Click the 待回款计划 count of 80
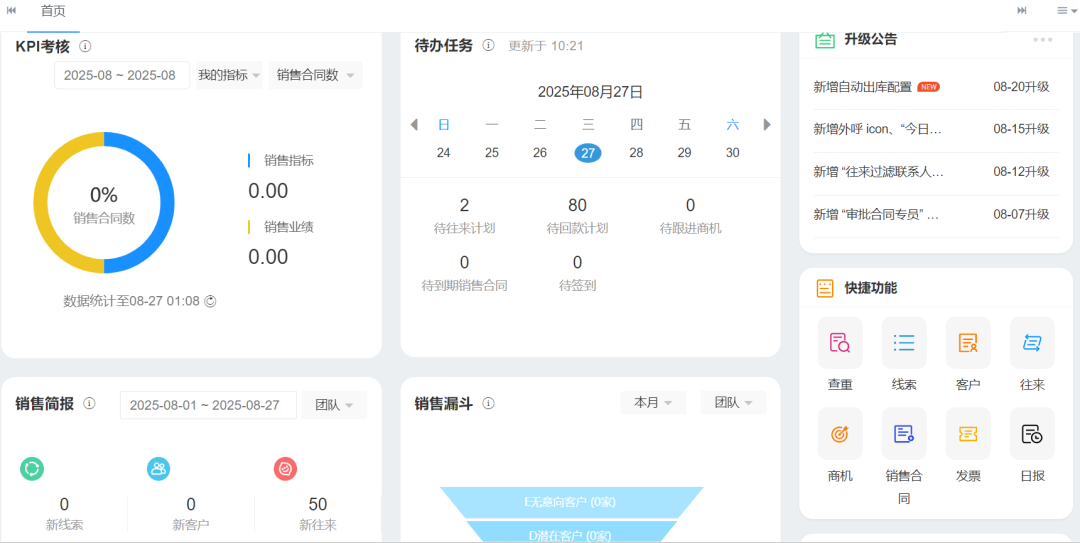1080x543 pixels. [x=577, y=206]
